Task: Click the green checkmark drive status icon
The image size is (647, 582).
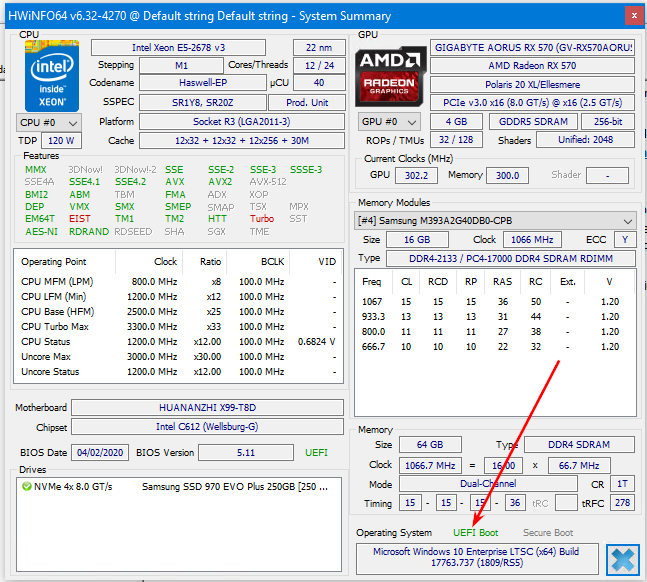Action: tap(26, 486)
